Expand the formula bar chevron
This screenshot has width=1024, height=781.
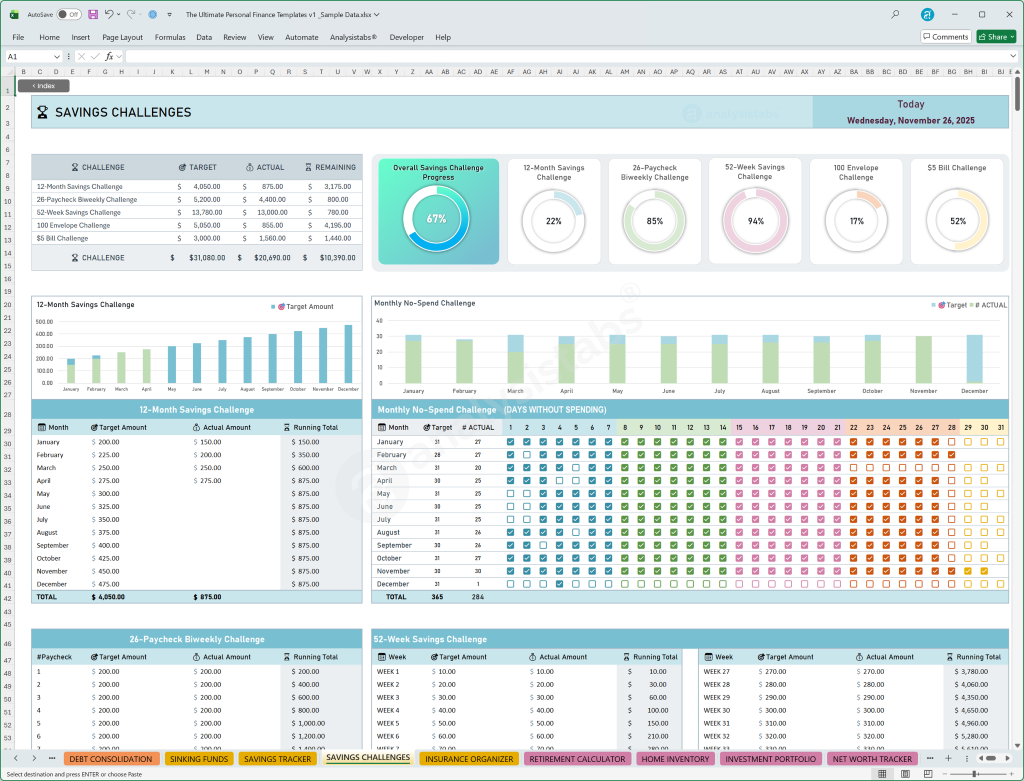[1013, 57]
